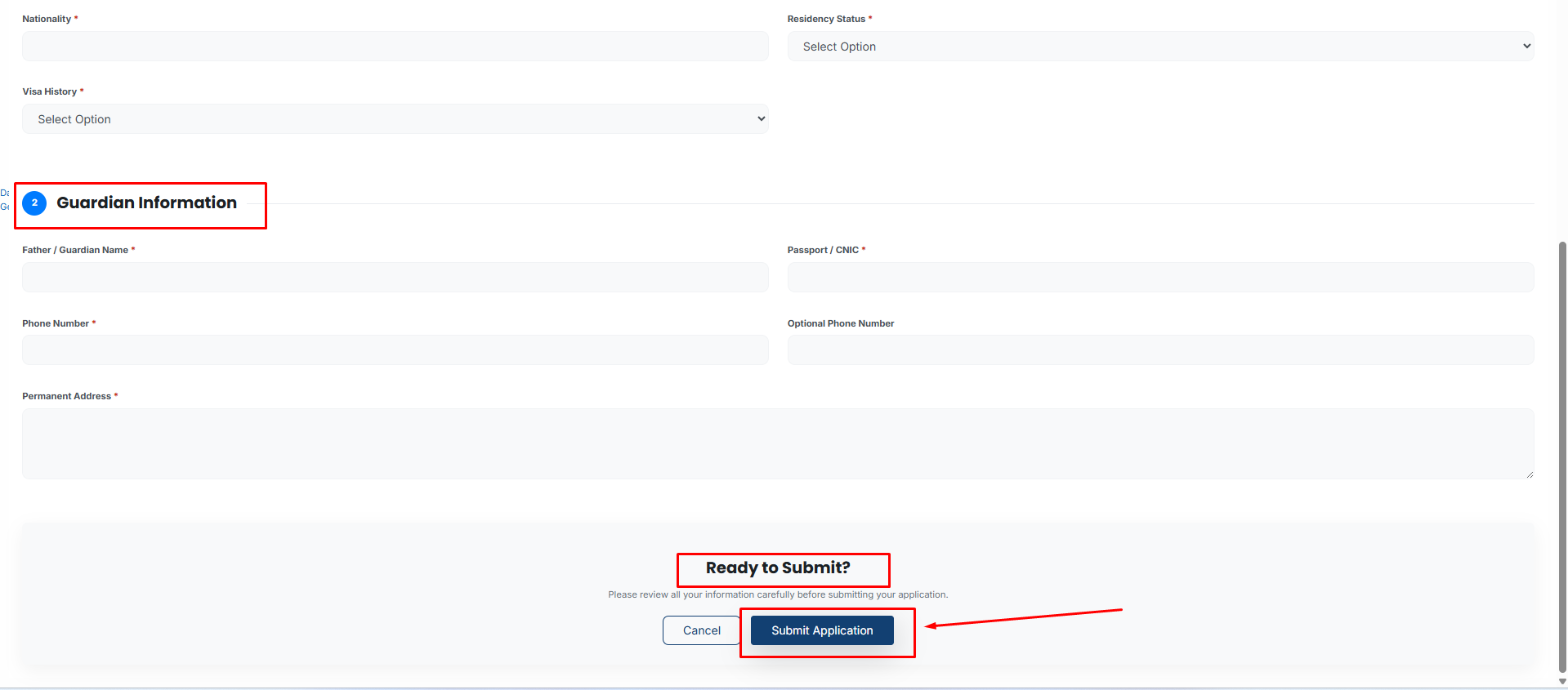Click inside the Permanent Address textarea
Screen dimensions: 1568x690
click(778, 443)
